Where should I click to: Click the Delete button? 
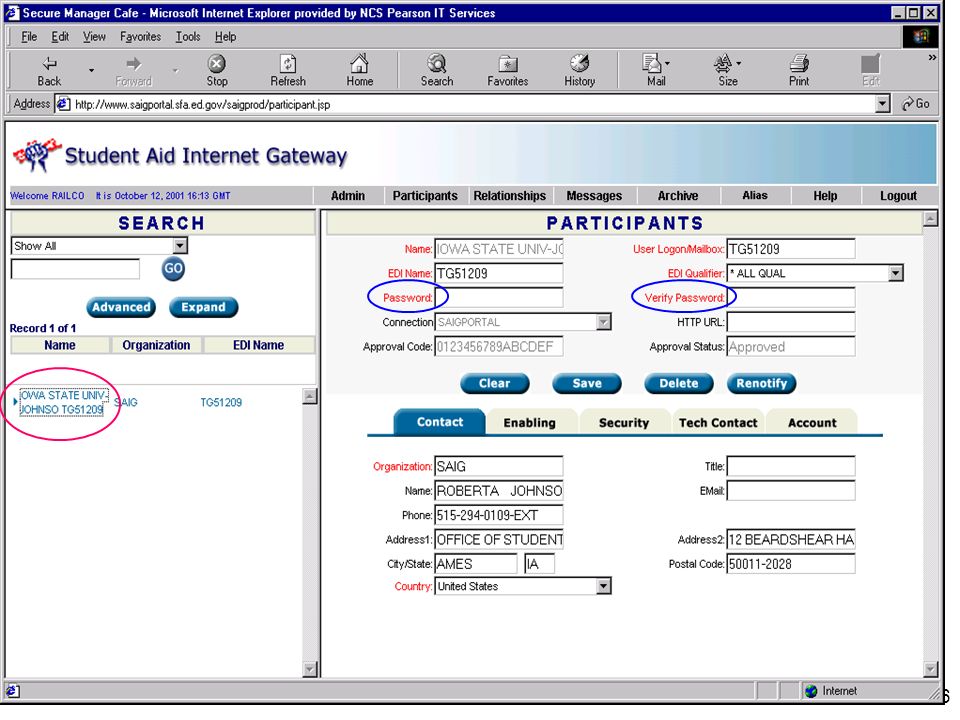(678, 383)
